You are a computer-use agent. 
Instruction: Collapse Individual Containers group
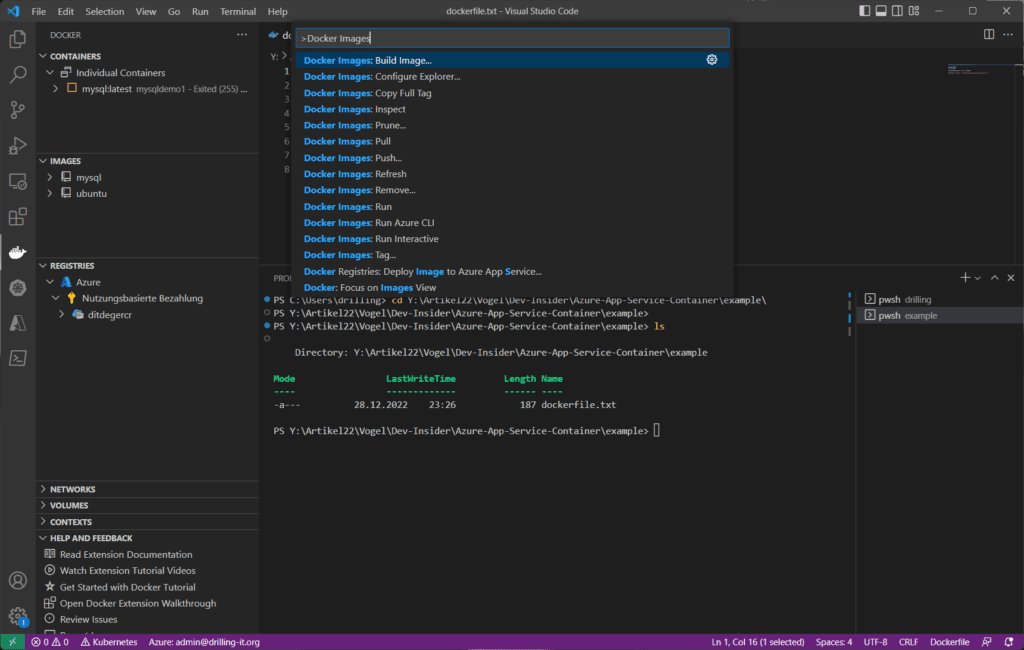pos(50,73)
